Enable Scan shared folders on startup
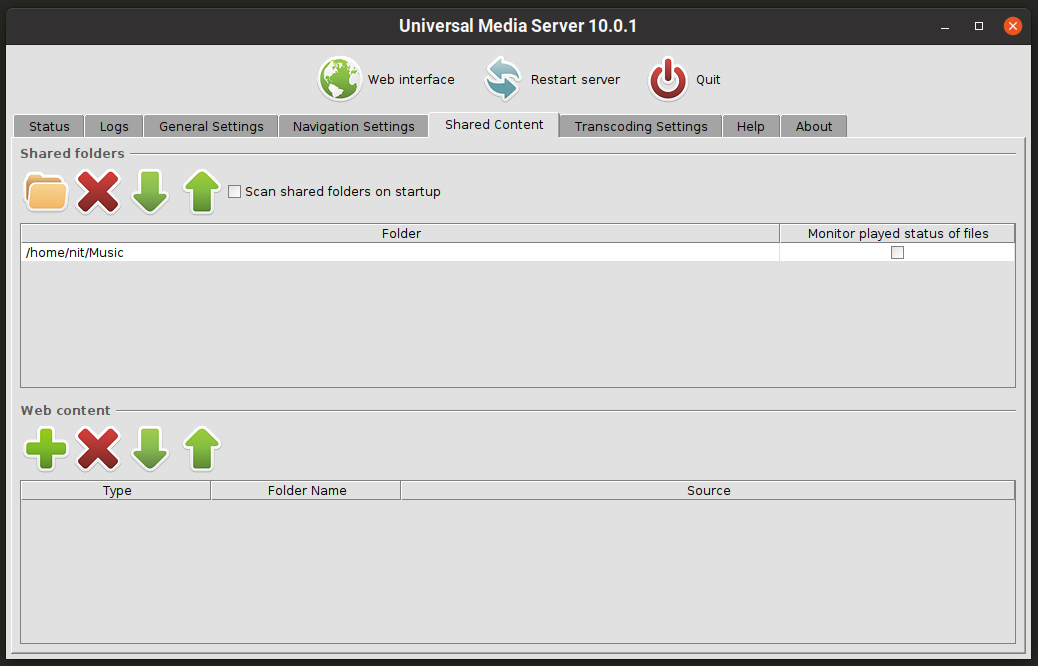Viewport: 1038px width, 666px height. point(235,192)
